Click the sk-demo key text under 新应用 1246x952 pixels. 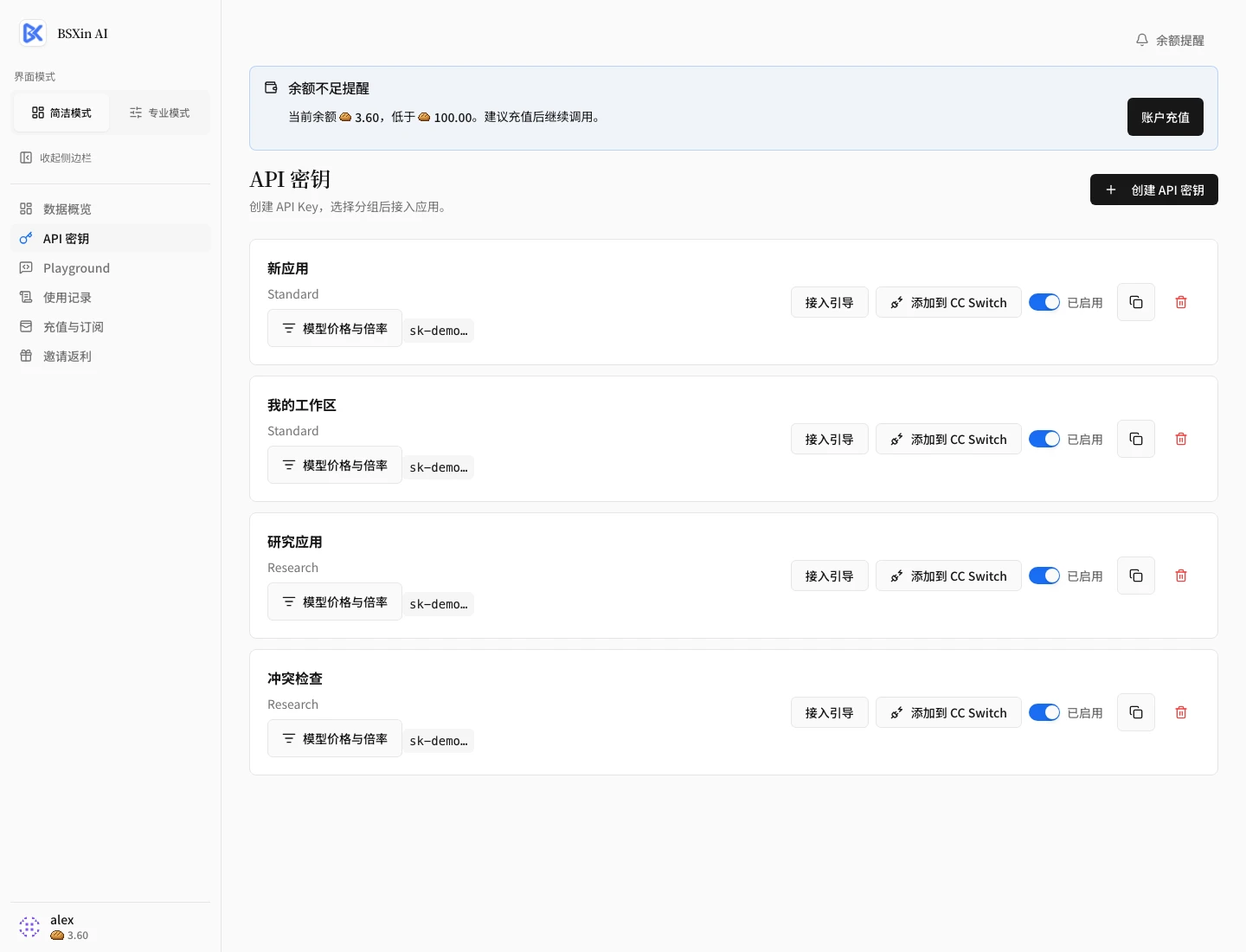coord(439,331)
